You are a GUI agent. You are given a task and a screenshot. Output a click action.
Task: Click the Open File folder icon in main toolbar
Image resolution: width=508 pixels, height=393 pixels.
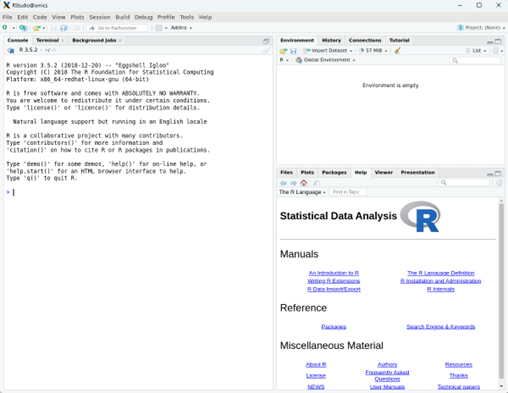pos(36,28)
